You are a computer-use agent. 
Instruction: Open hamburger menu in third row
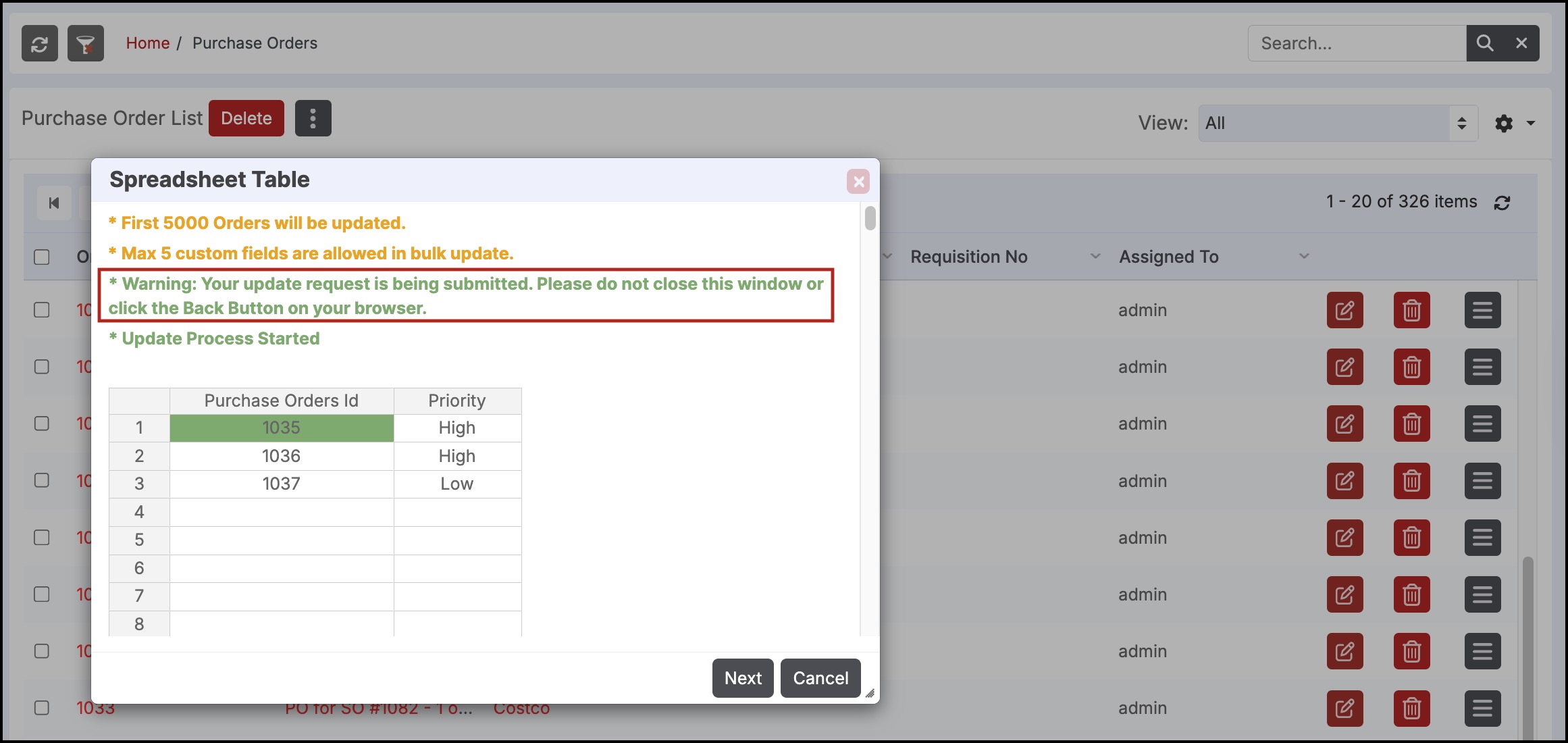click(x=1482, y=424)
